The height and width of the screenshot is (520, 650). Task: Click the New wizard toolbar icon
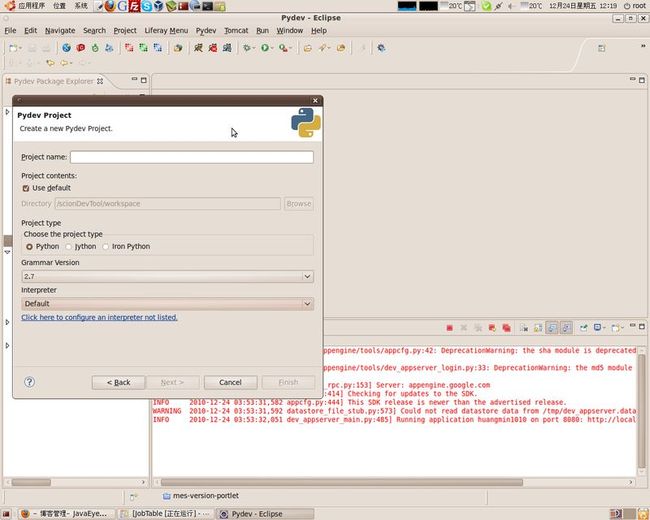pyautogui.click(x=13, y=48)
